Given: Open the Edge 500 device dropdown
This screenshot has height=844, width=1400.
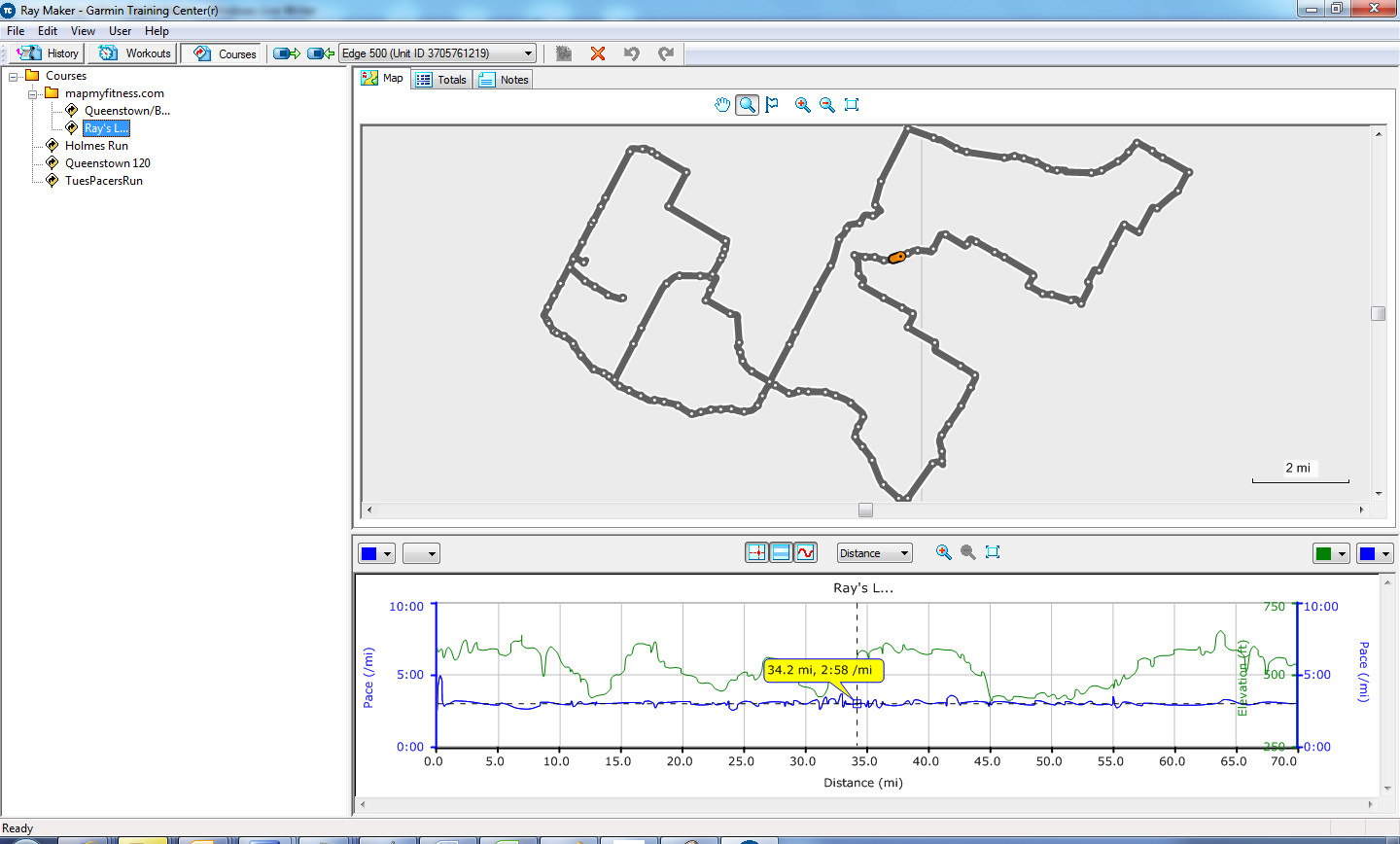Looking at the screenshot, I should pyautogui.click(x=437, y=53).
